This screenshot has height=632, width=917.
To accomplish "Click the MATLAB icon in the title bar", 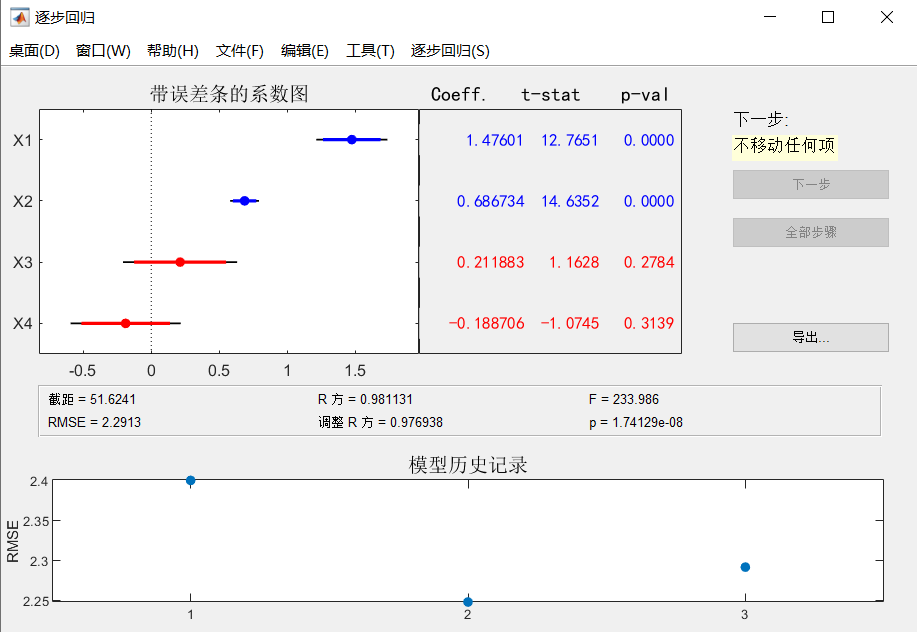I will (x=20, y=17).
